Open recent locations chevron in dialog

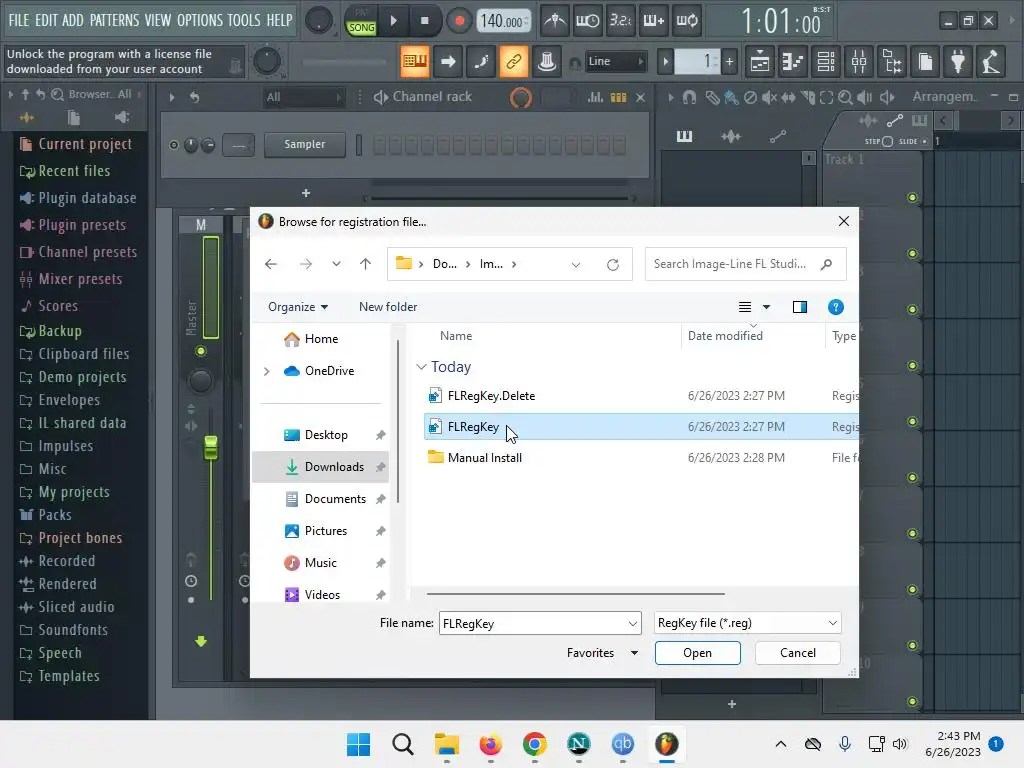click(336, 264)
